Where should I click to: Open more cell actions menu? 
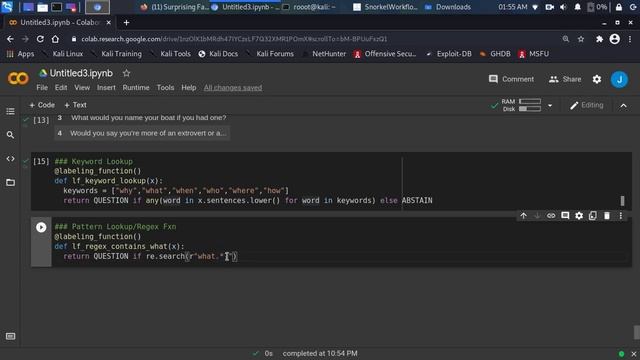click(621, 216)
